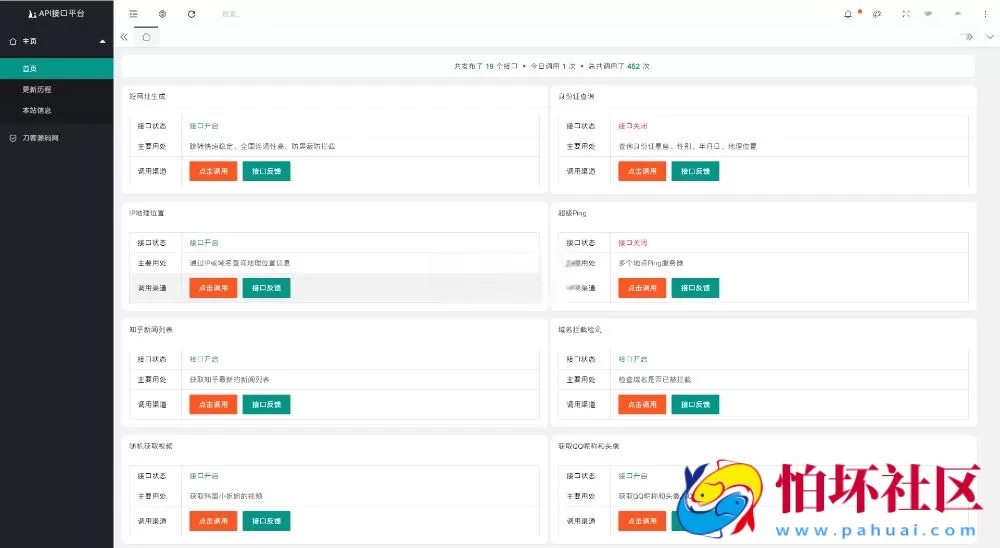Open notifications via the bell icon
Screen dimensions: 1000x548
(848, 14)
